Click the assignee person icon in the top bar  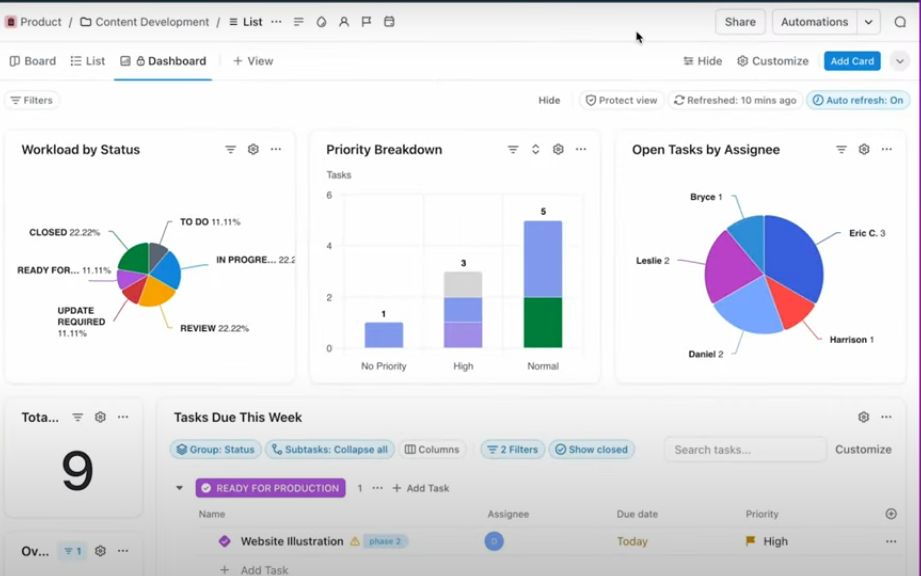(x=344, y=22)
